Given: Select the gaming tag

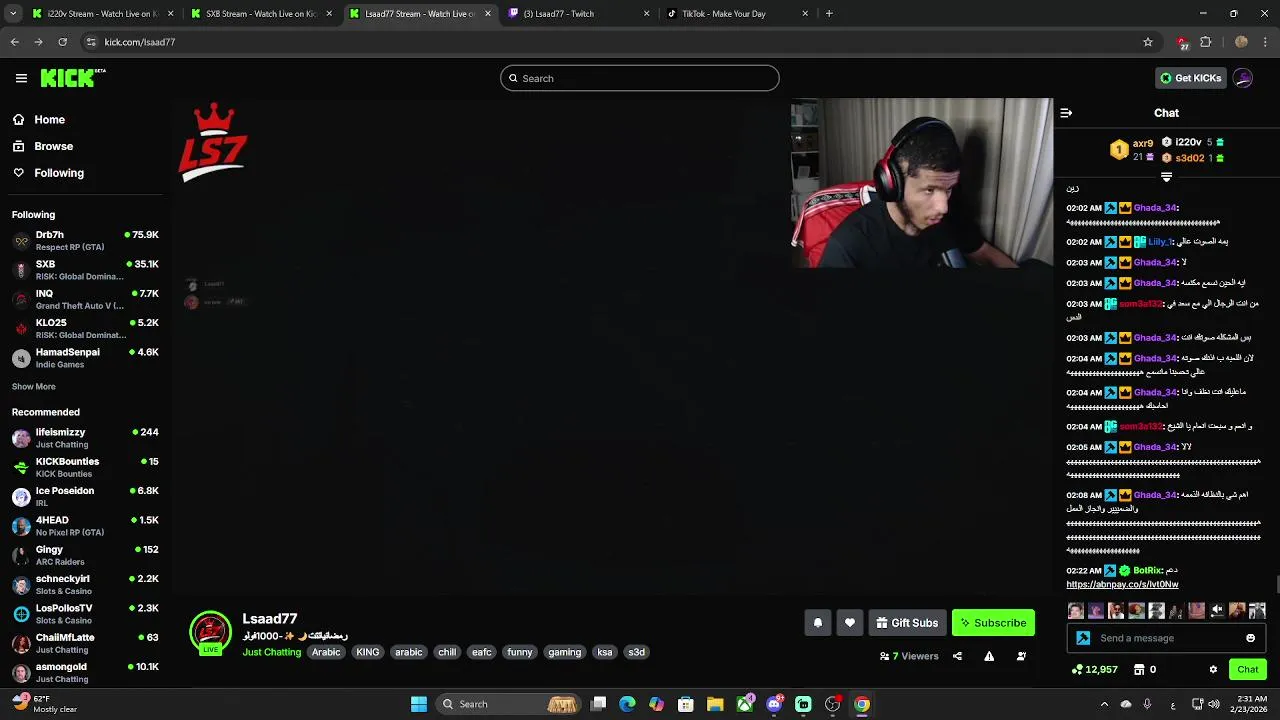Looking at the screenshot, I should tap(564, 652).
